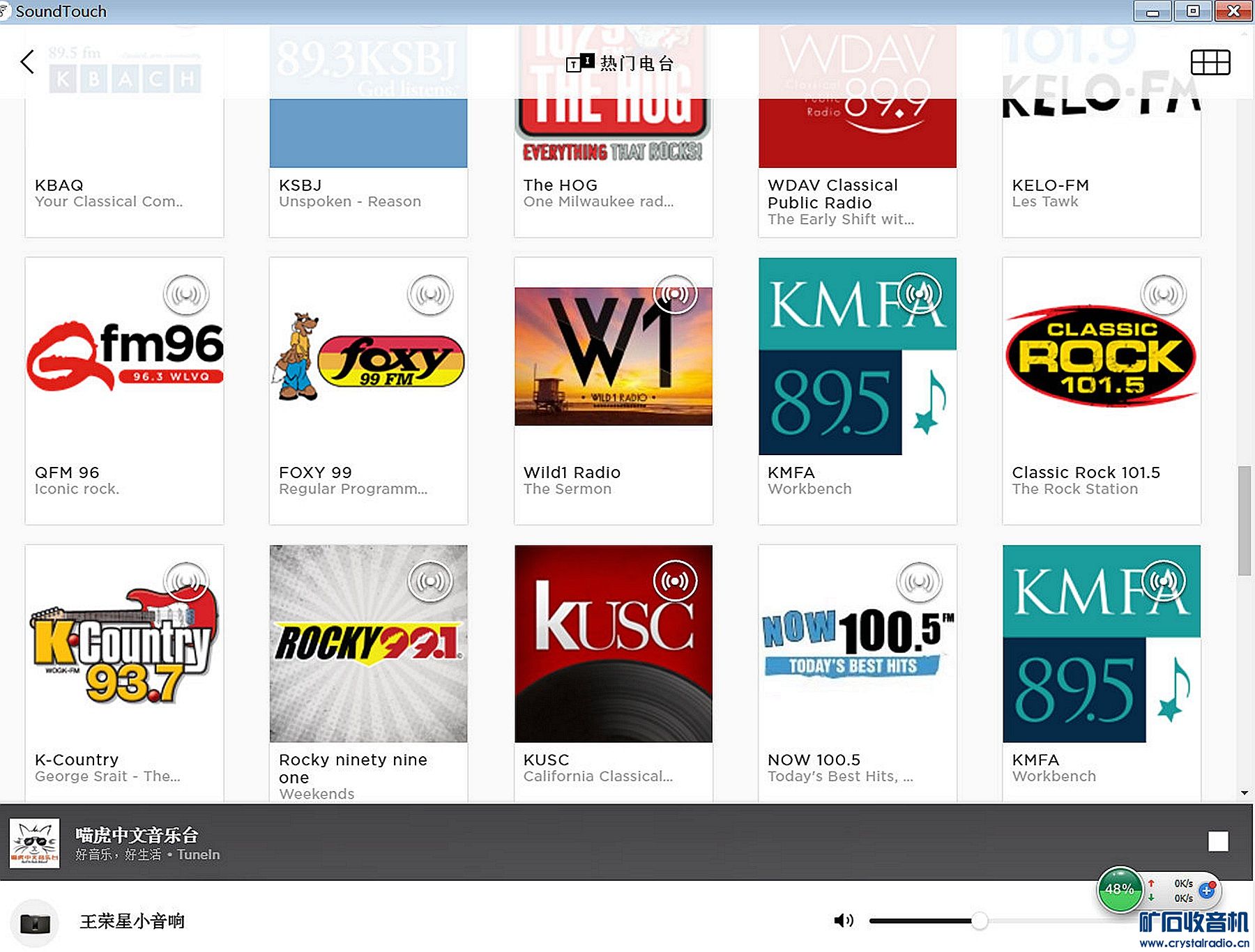The width and height of the screenshot is (1255, 952).
Task: Open the K-Country 93.7 logo
Action: tap(125, 644)
